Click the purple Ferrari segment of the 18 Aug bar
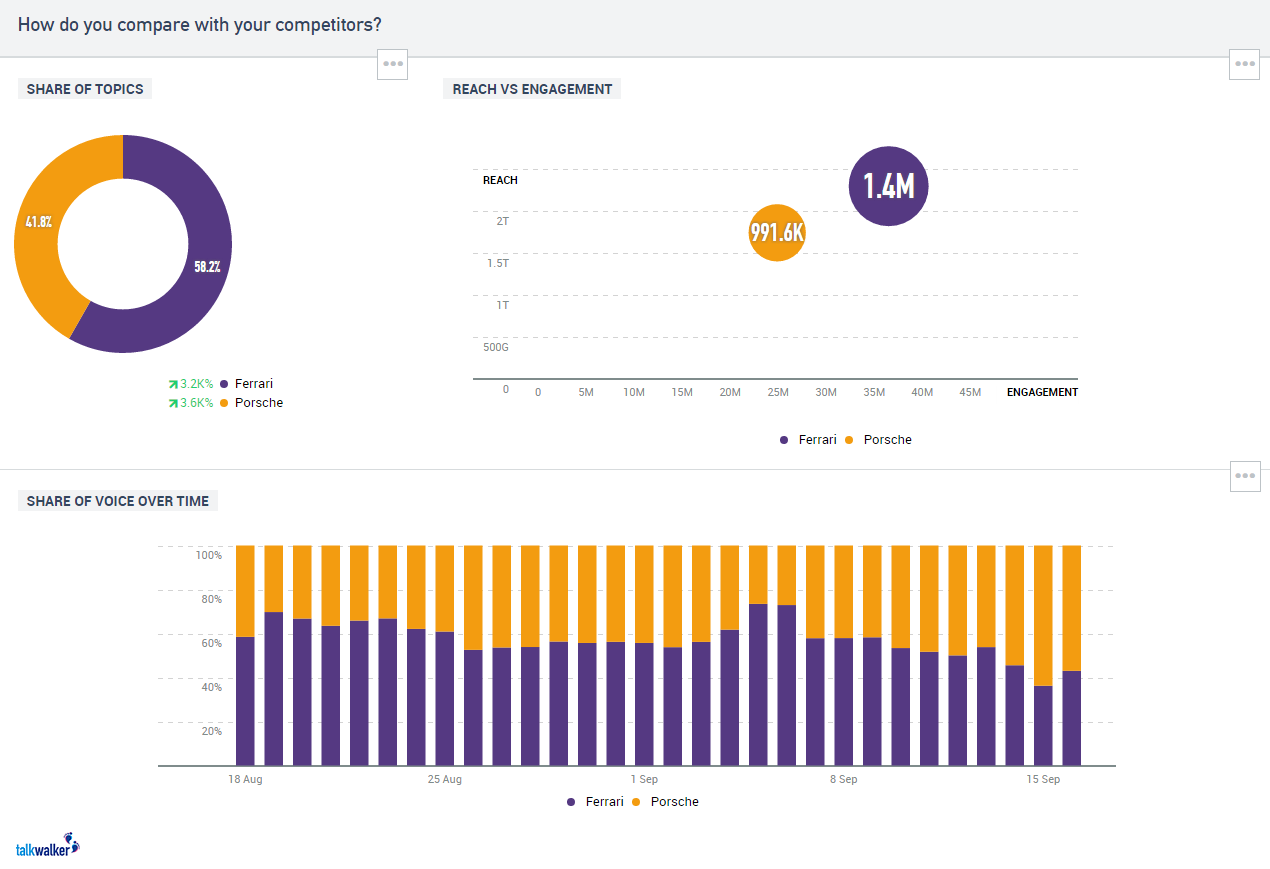 tap(245, 701)
